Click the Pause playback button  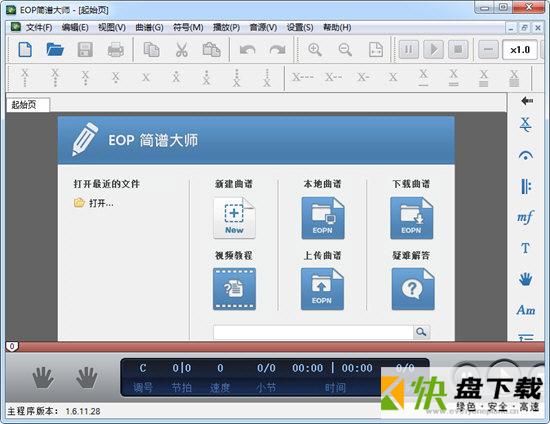(409, 49)
